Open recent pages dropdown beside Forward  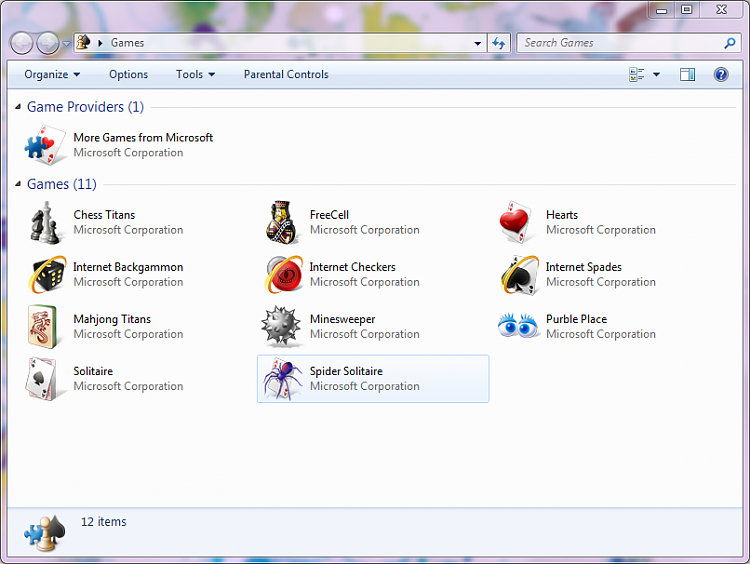click(66, 44)
